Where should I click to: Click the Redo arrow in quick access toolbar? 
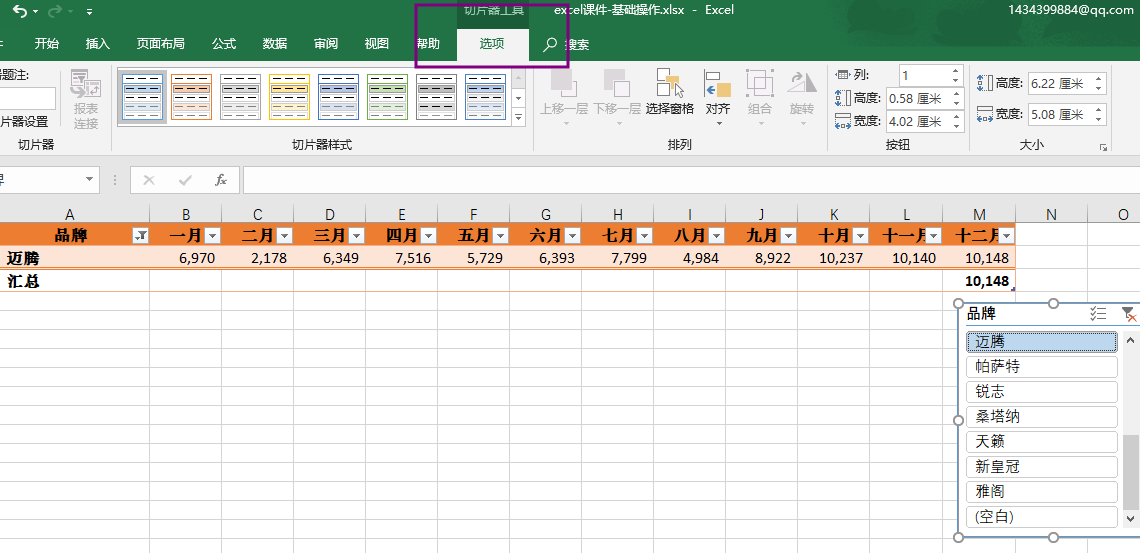point(55,11)
